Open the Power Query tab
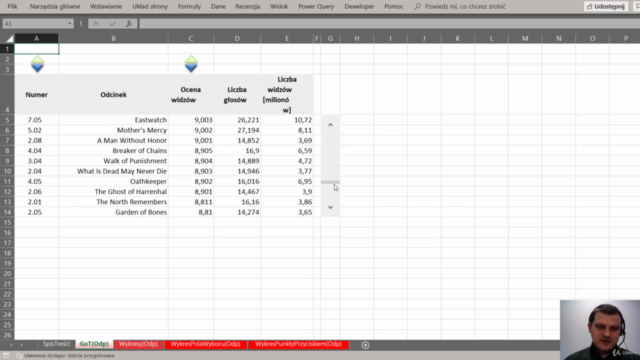The width and height of the screenshot is (640, 360). tap(316, 7)
